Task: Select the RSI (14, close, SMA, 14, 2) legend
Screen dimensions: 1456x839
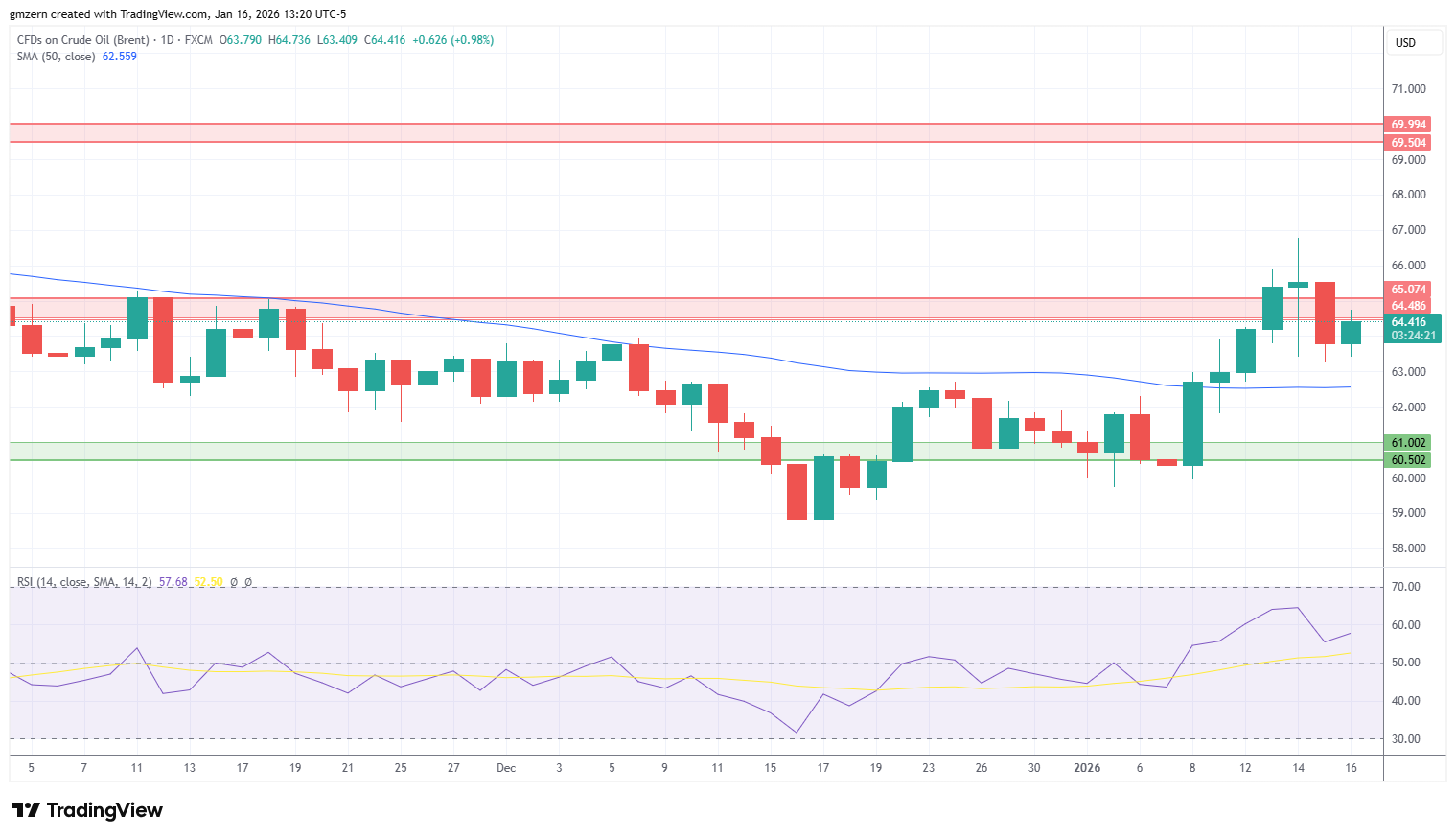Action: tap(84, 582)
